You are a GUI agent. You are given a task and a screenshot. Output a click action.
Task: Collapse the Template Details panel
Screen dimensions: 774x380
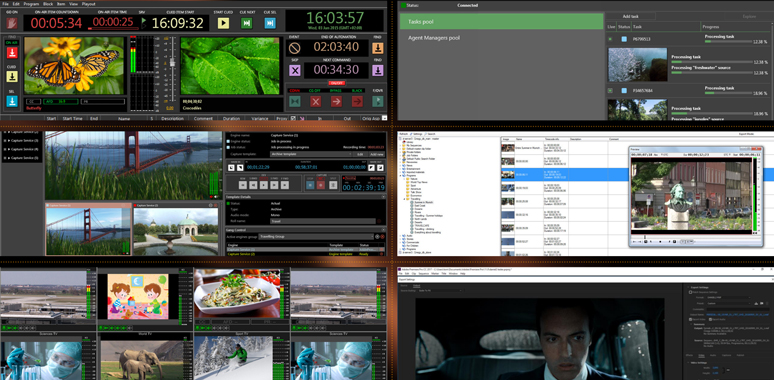pyautogui.click(x=383, y=197)
